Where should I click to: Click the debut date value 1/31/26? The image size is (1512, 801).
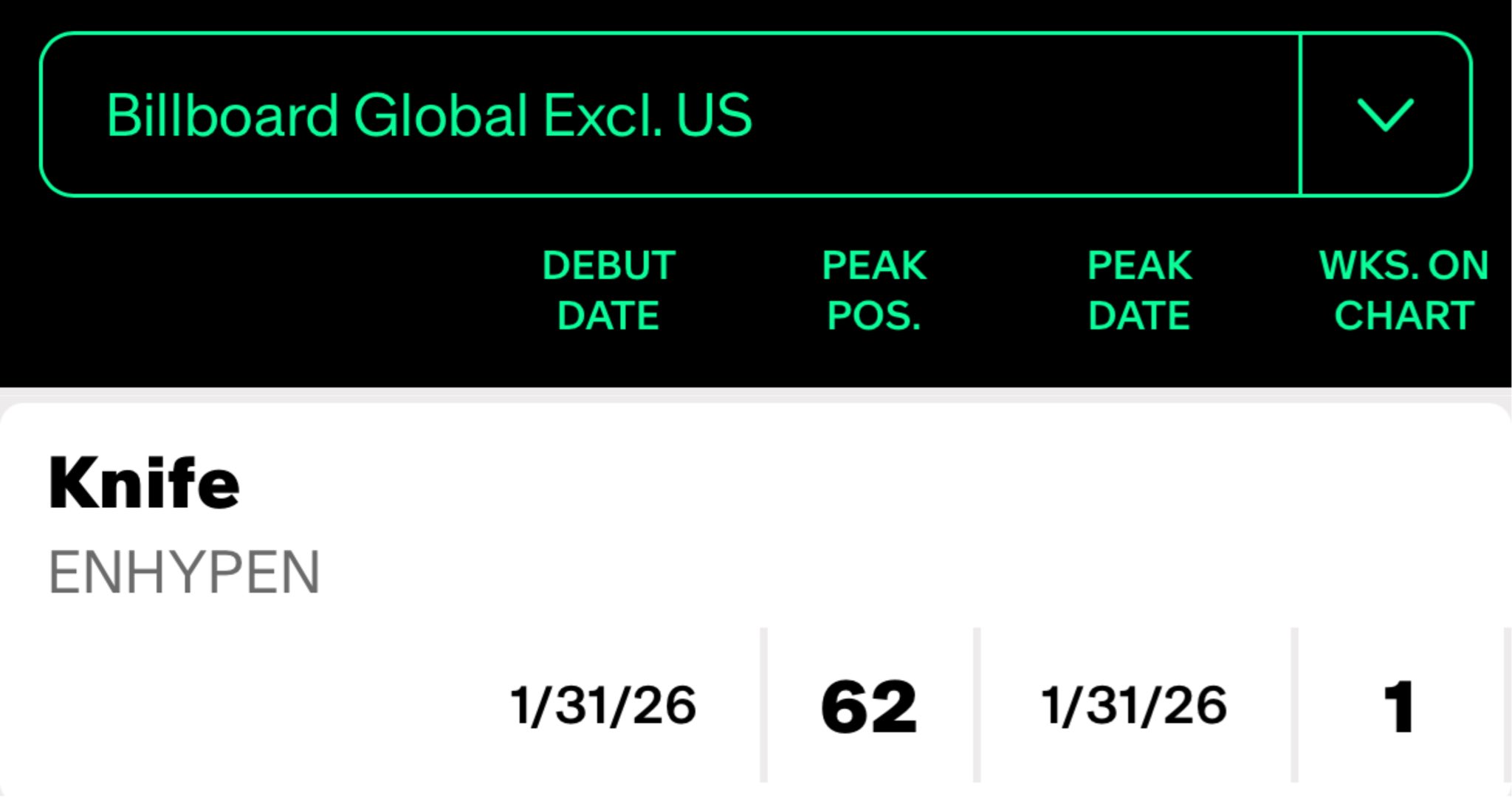point(603,706)
